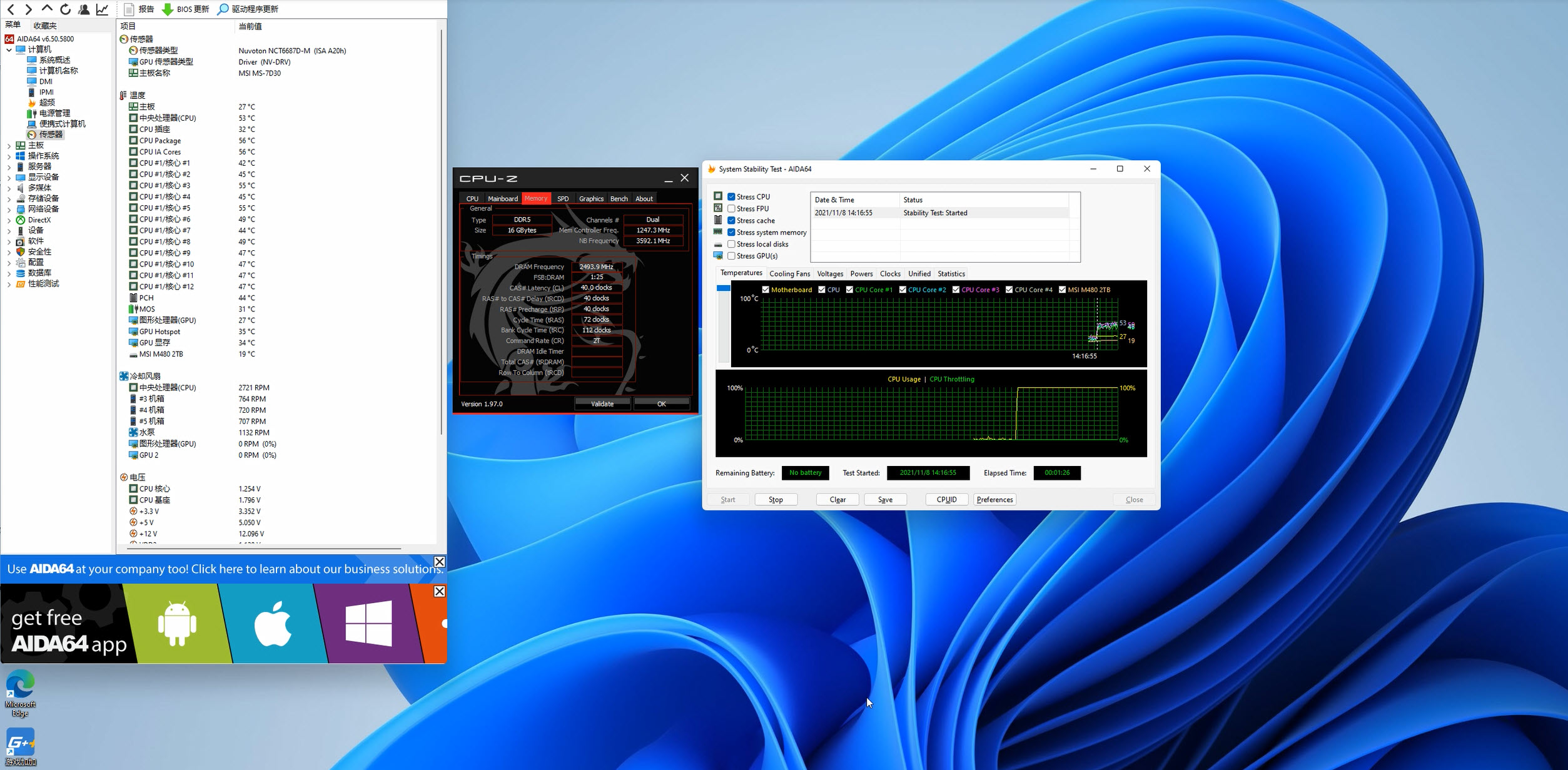Screen dimensions: 1568x770
Task: Click the refresh icon in AIDA64 toolbar
Action: tap(65, 9)
